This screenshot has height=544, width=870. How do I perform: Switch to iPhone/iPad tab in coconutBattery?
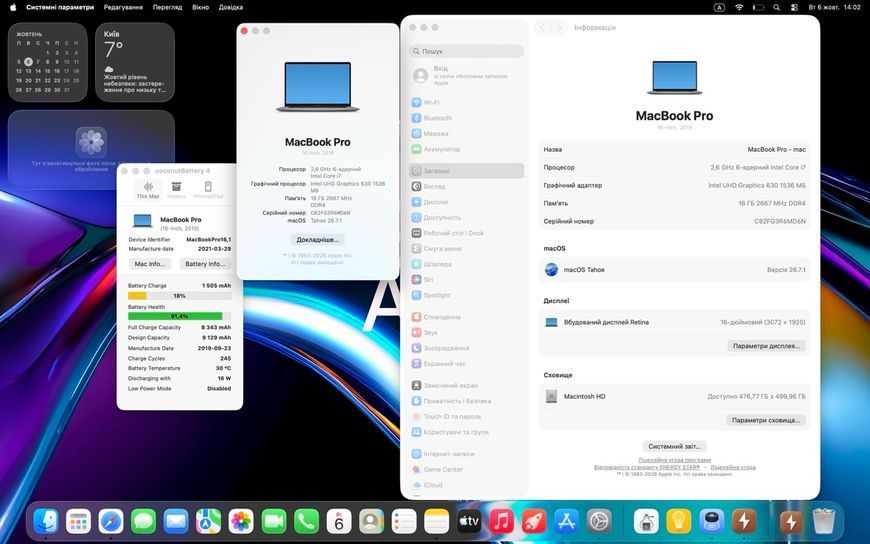click(208, 190)
